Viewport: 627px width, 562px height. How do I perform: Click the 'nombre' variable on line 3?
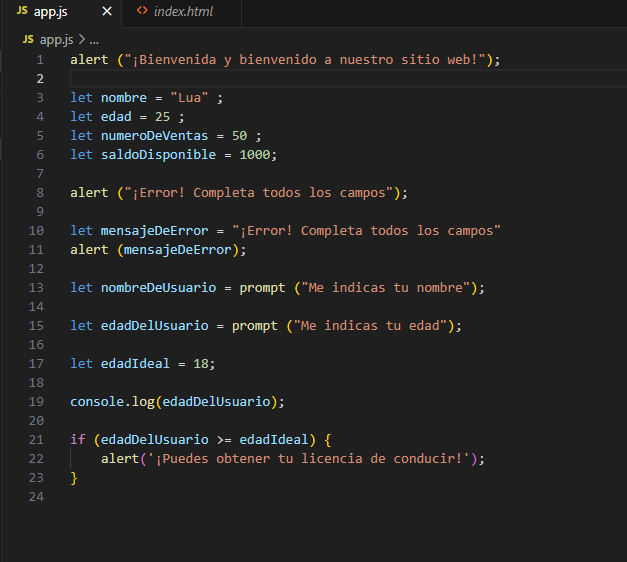point(124,98)
